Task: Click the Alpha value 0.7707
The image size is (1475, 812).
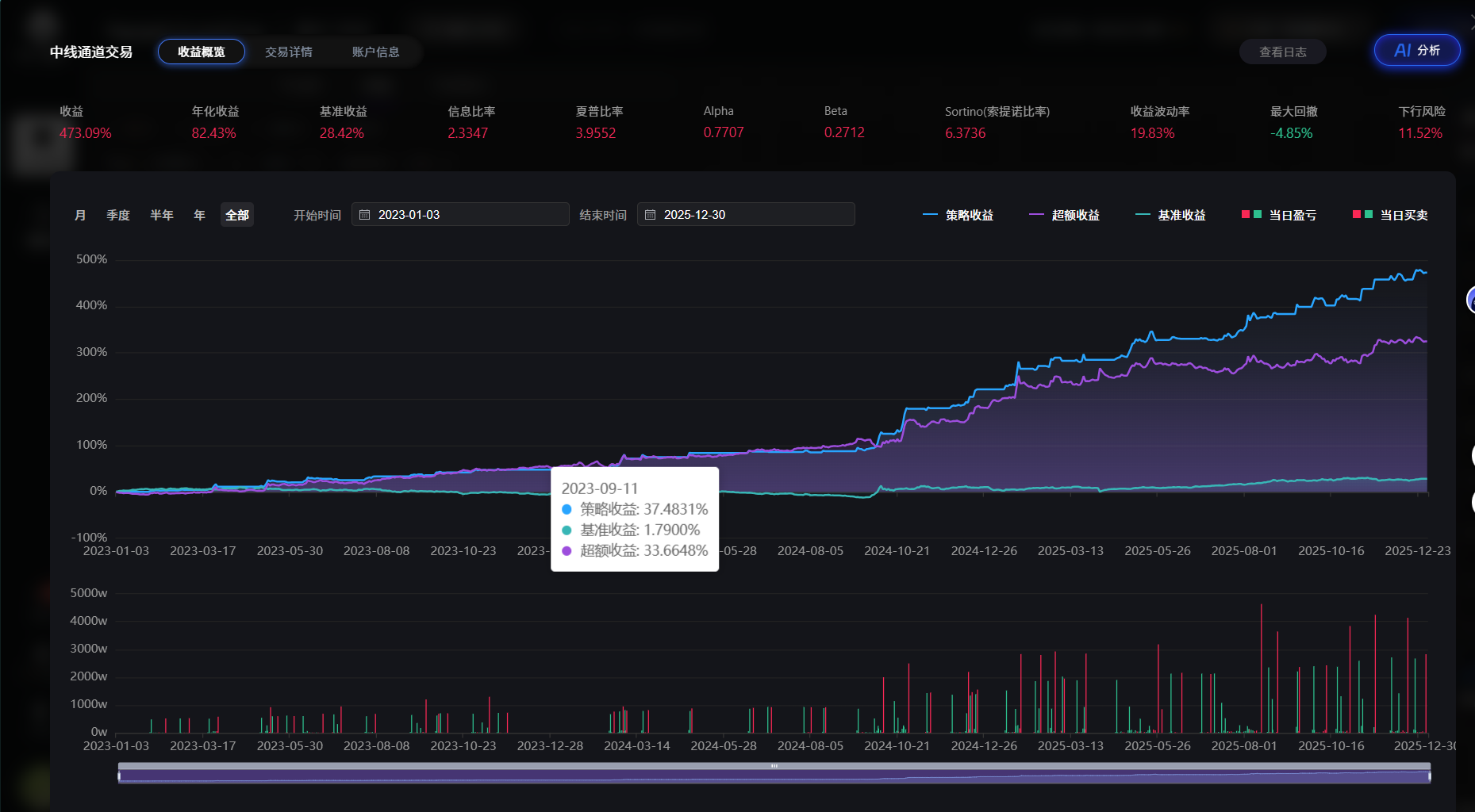Action: tap(724, 132)
